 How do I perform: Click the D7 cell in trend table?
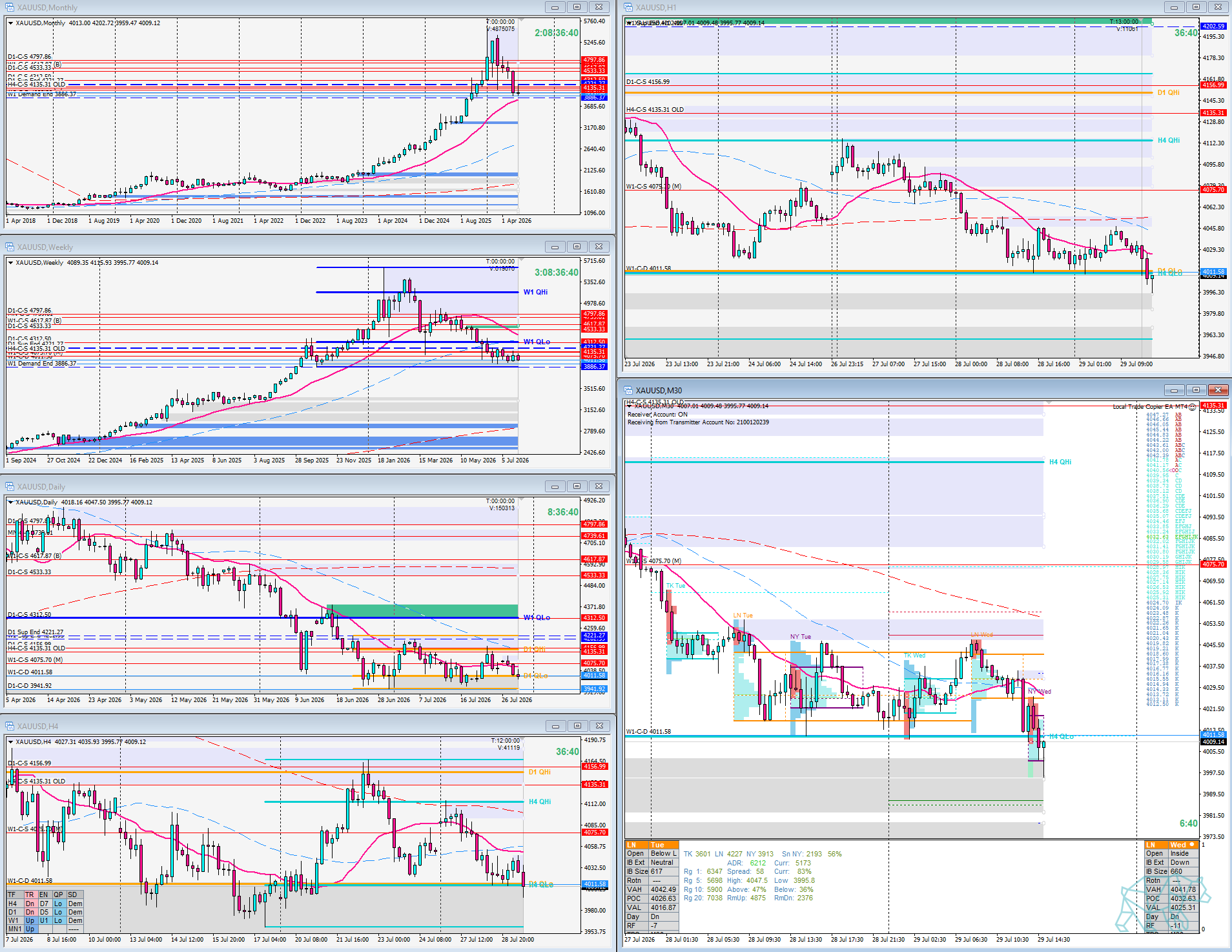click(45, 904)
